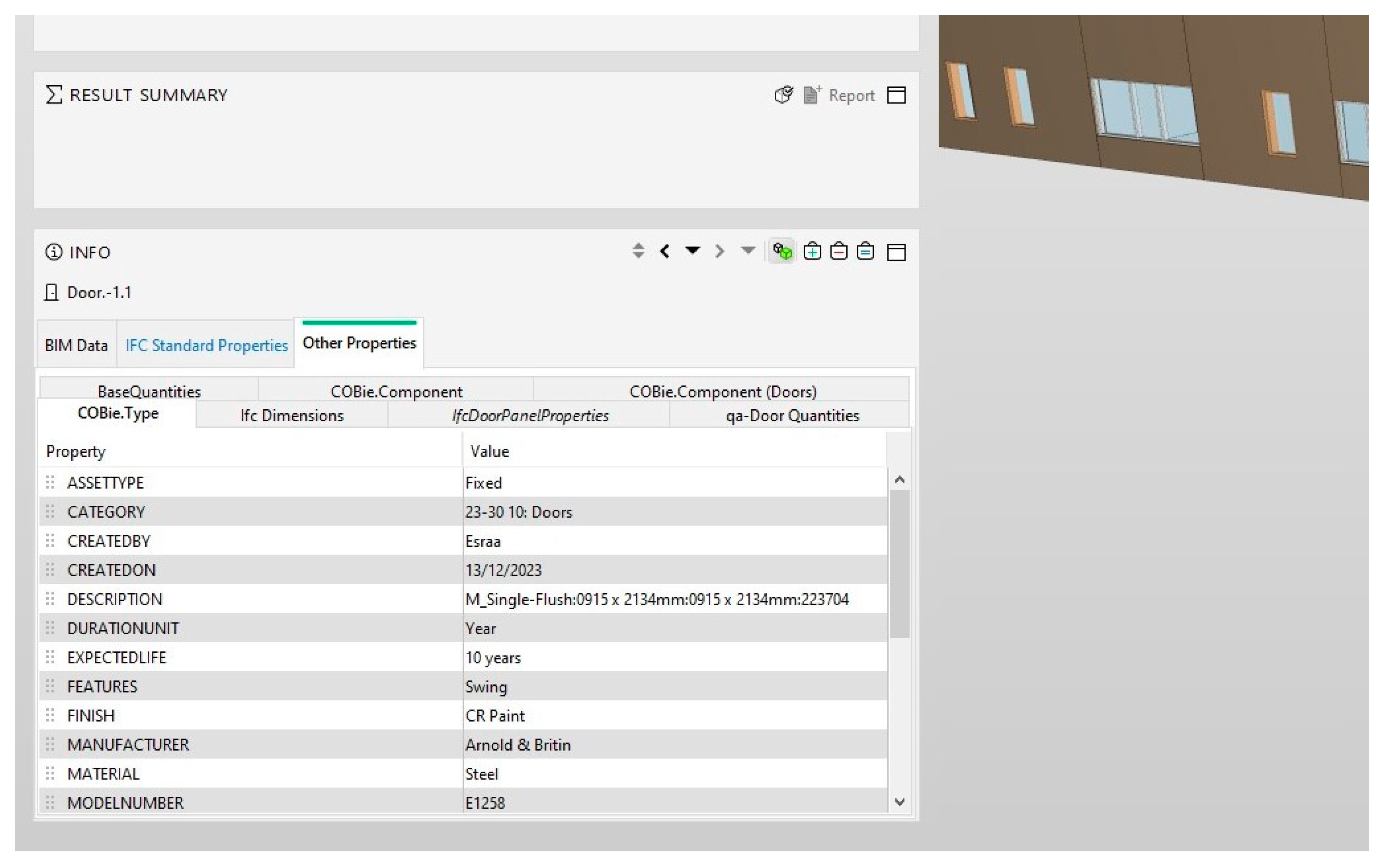
Task: Switch to the IFC Standard Properties tab
Action: tap(206, 345)
